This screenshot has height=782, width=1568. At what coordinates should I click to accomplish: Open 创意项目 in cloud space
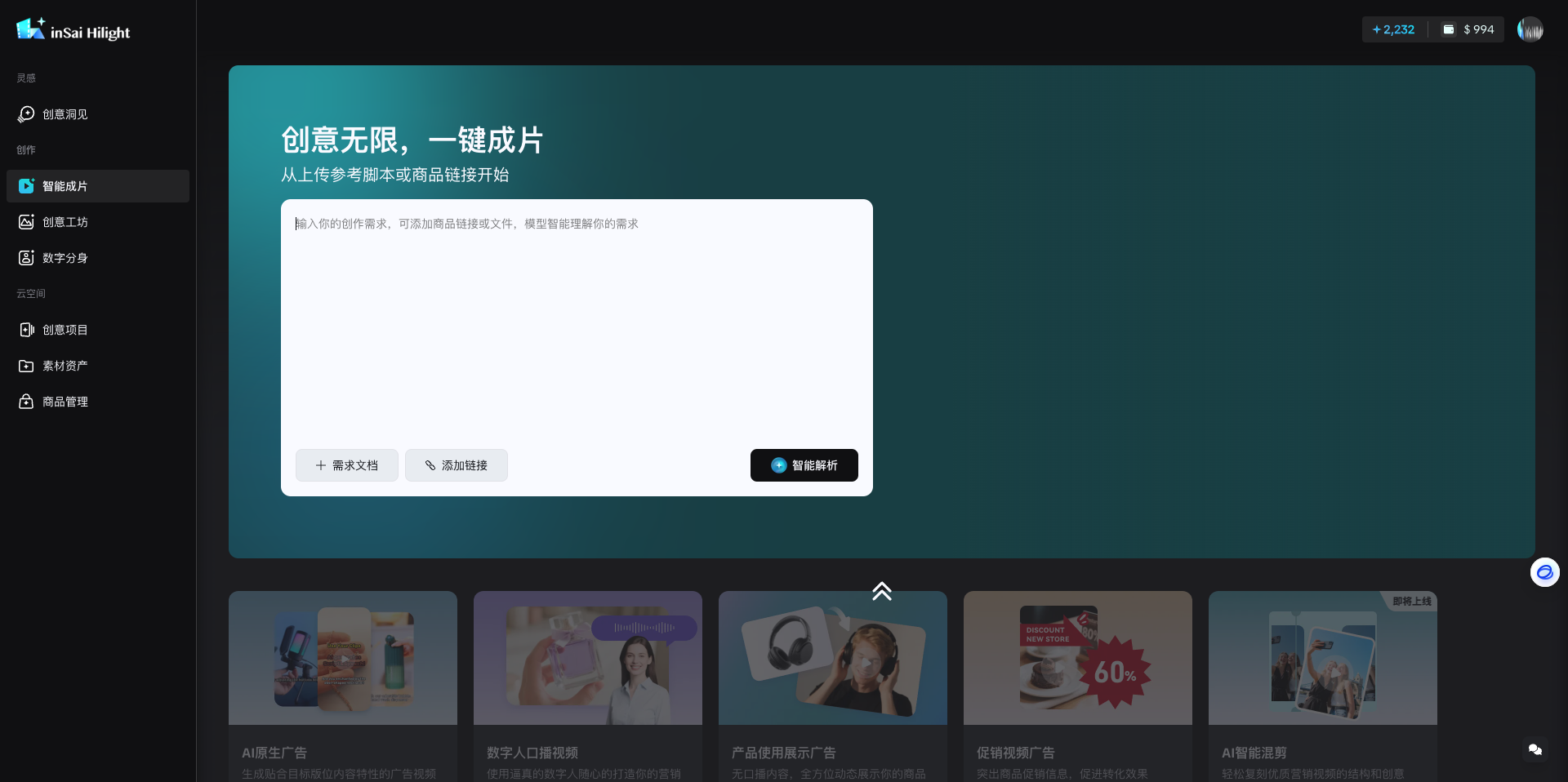point(98,330)
